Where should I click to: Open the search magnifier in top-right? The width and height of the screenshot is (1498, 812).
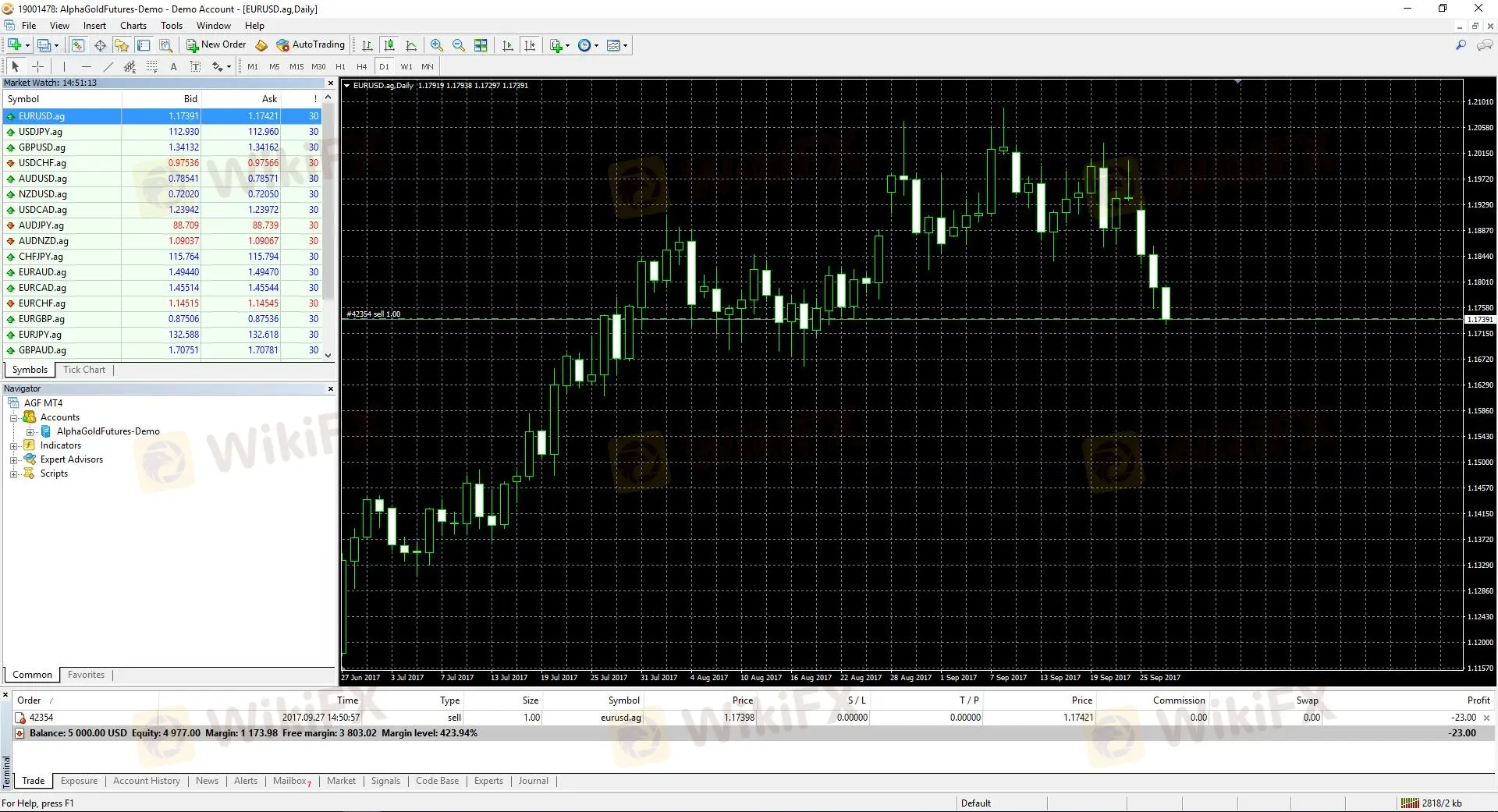1461,45
